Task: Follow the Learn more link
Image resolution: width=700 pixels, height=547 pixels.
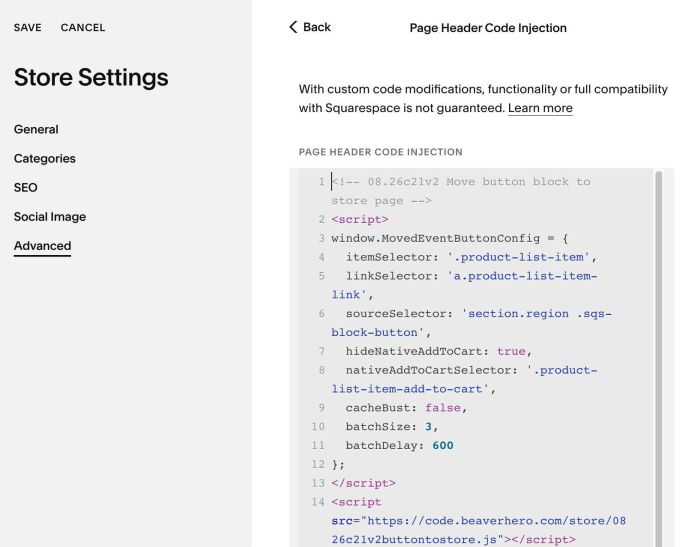Action: pyautogui.click(x=540, y=108)
